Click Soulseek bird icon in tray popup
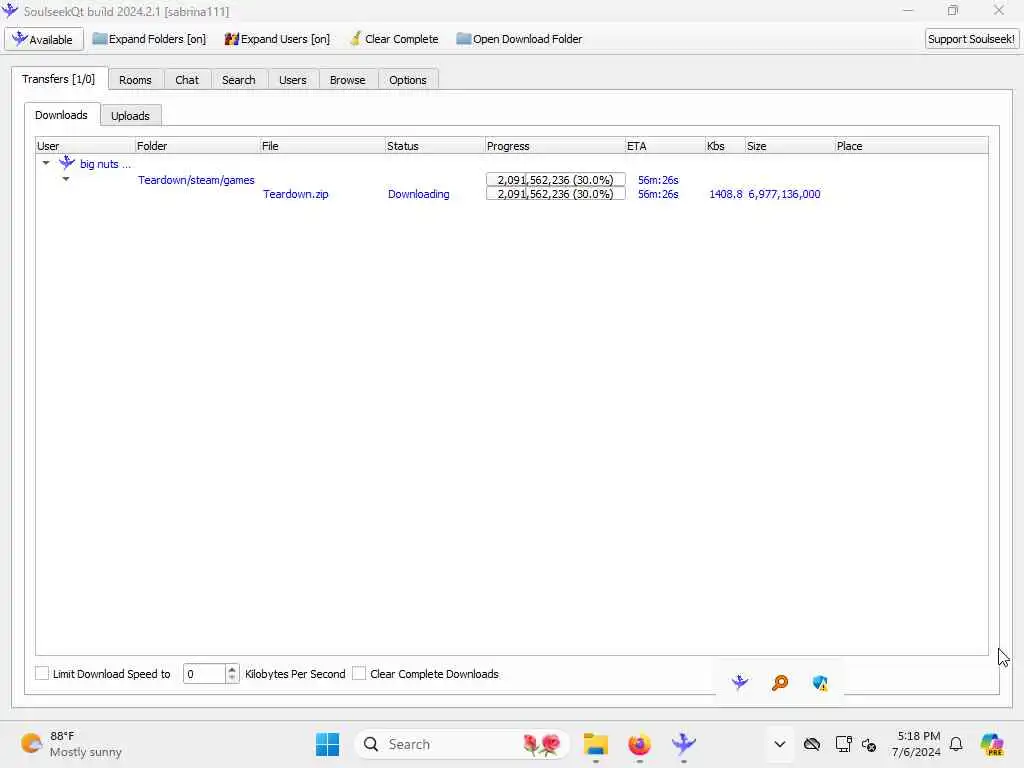 [739, 683]
